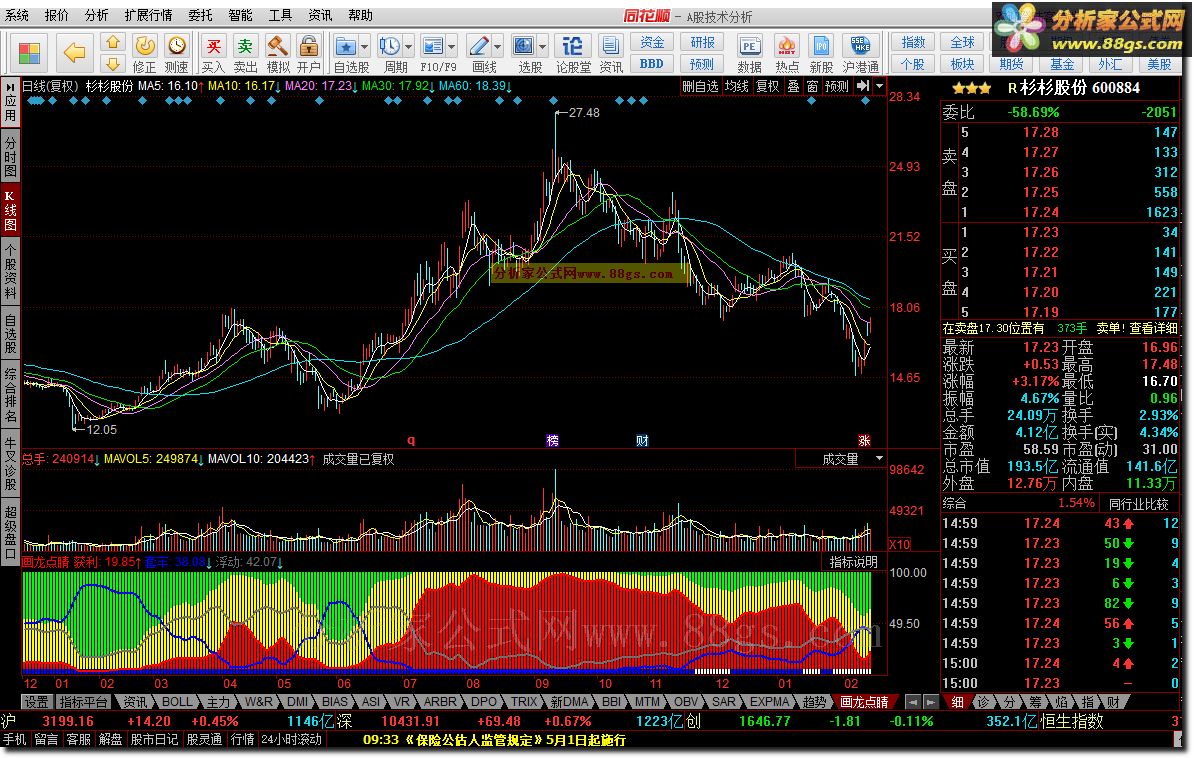This screenshot has height=758, width=1194.
Task: Click the 测速 clock icon
Action: (177, 46)
